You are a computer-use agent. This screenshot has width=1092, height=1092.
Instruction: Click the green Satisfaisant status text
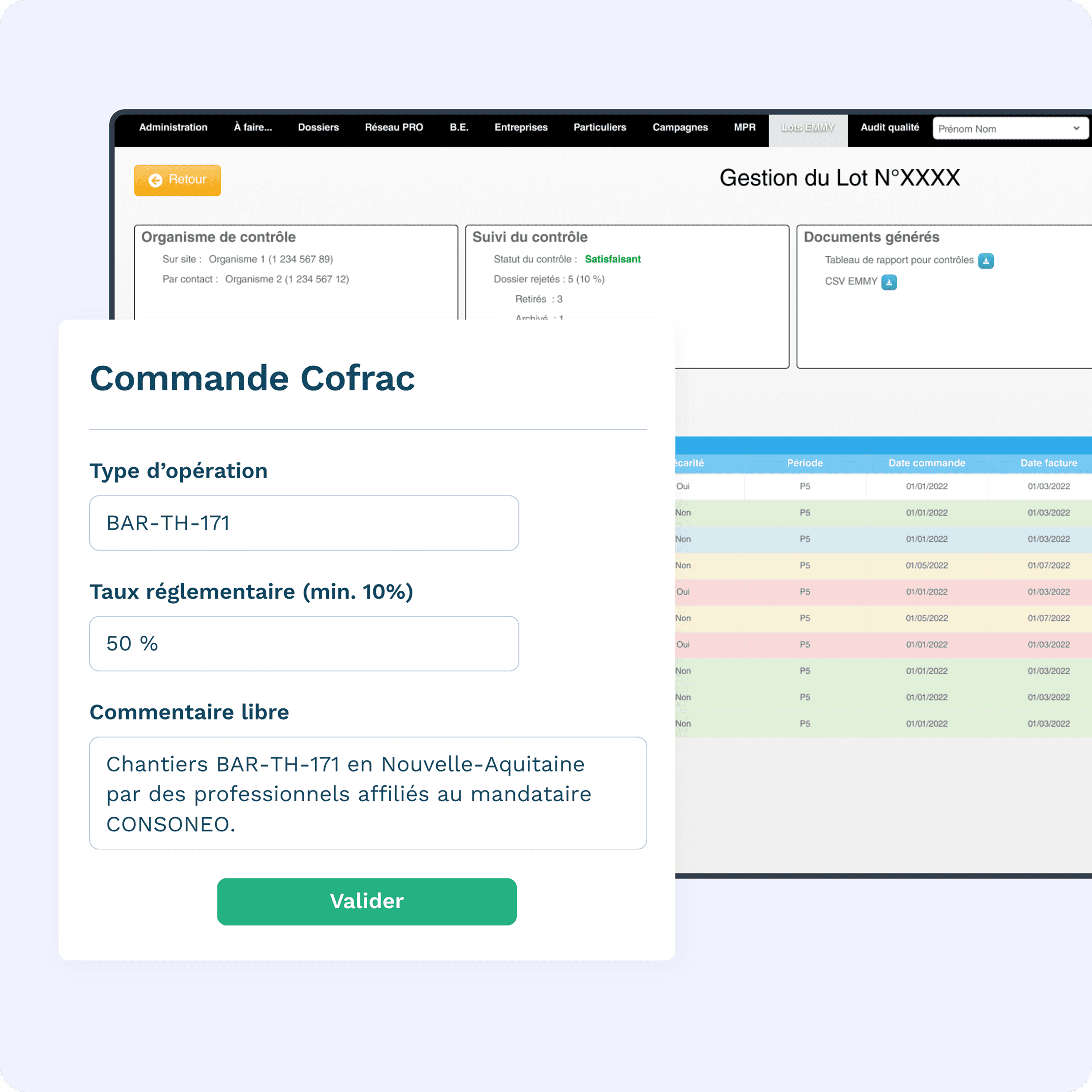tap(613, 259)
